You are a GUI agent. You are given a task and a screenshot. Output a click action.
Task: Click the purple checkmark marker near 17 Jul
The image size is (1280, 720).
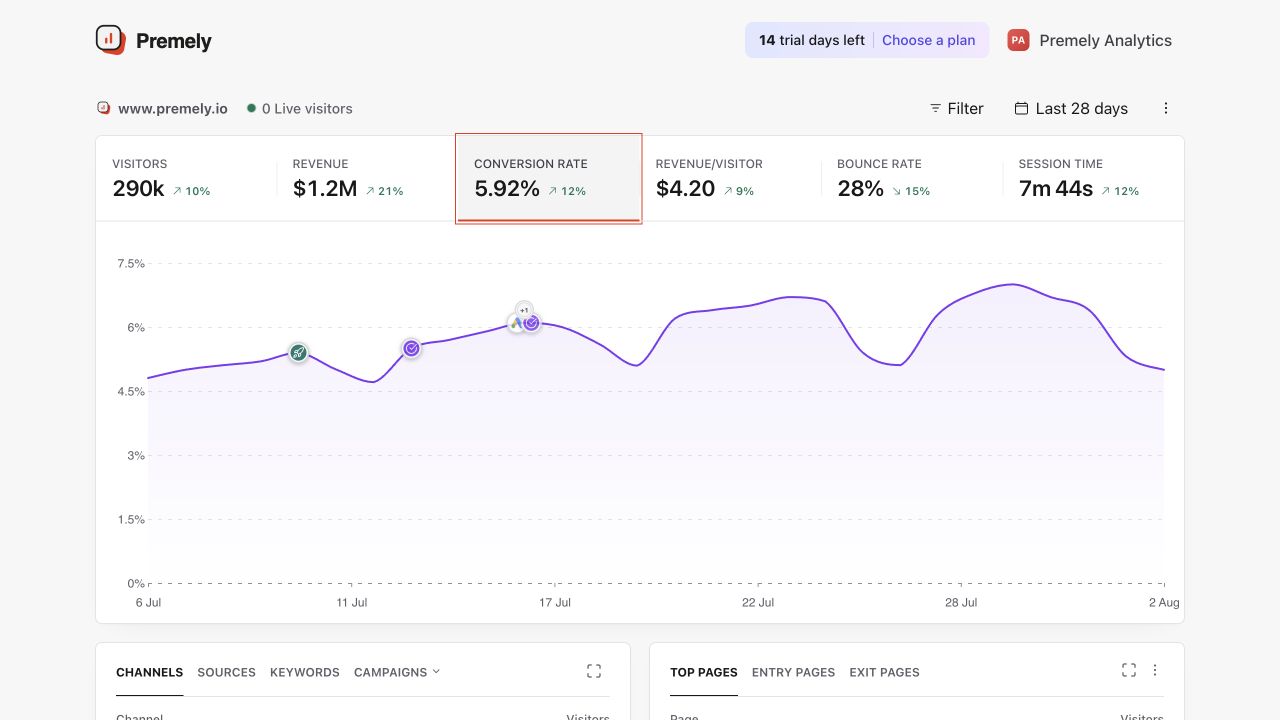[x=532, y=322]
